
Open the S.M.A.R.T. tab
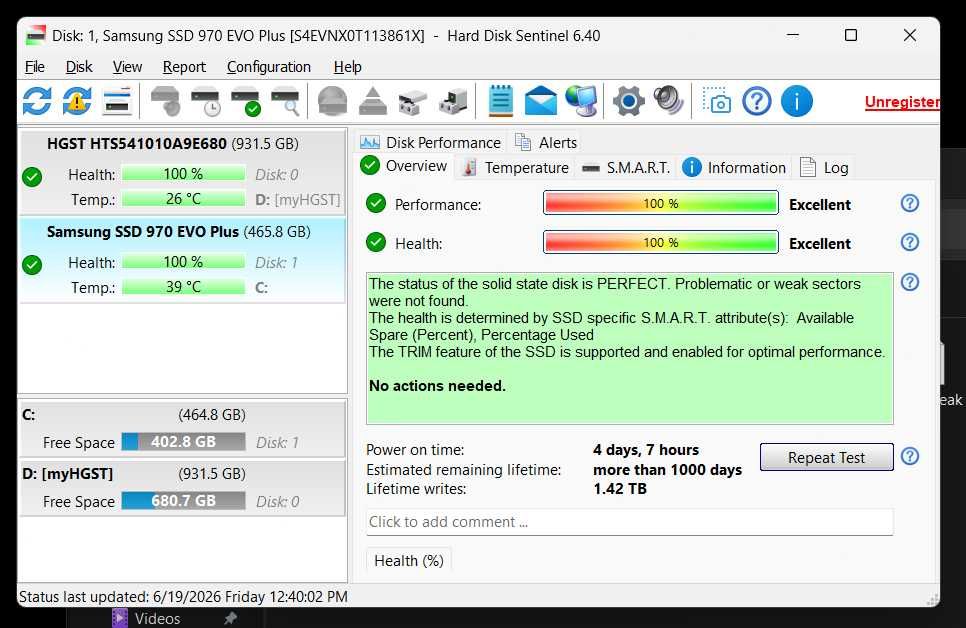click(626, 168)
